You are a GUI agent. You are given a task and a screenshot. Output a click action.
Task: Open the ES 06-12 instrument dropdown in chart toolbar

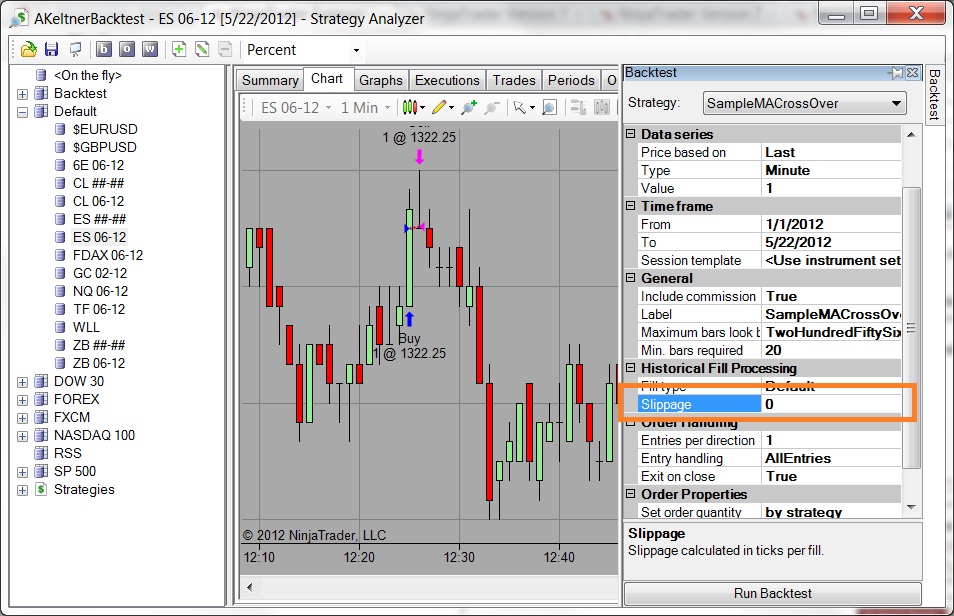pos(296,108)
